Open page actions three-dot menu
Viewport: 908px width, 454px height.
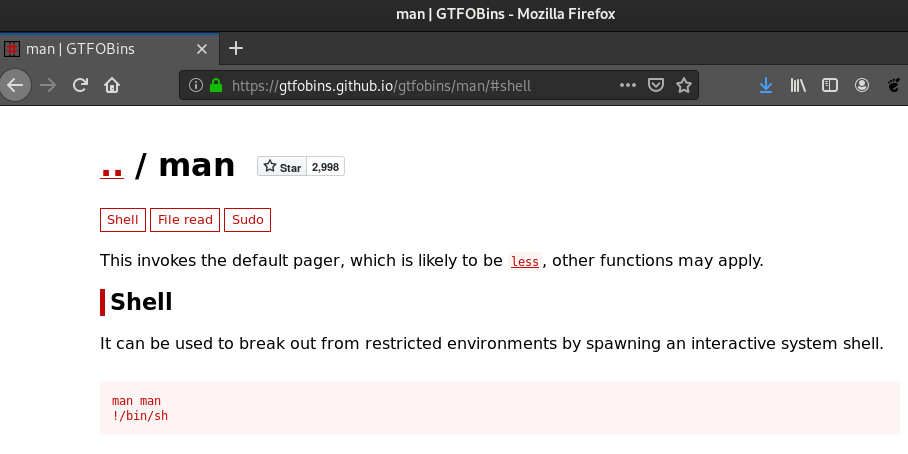[x=628, y=86]
